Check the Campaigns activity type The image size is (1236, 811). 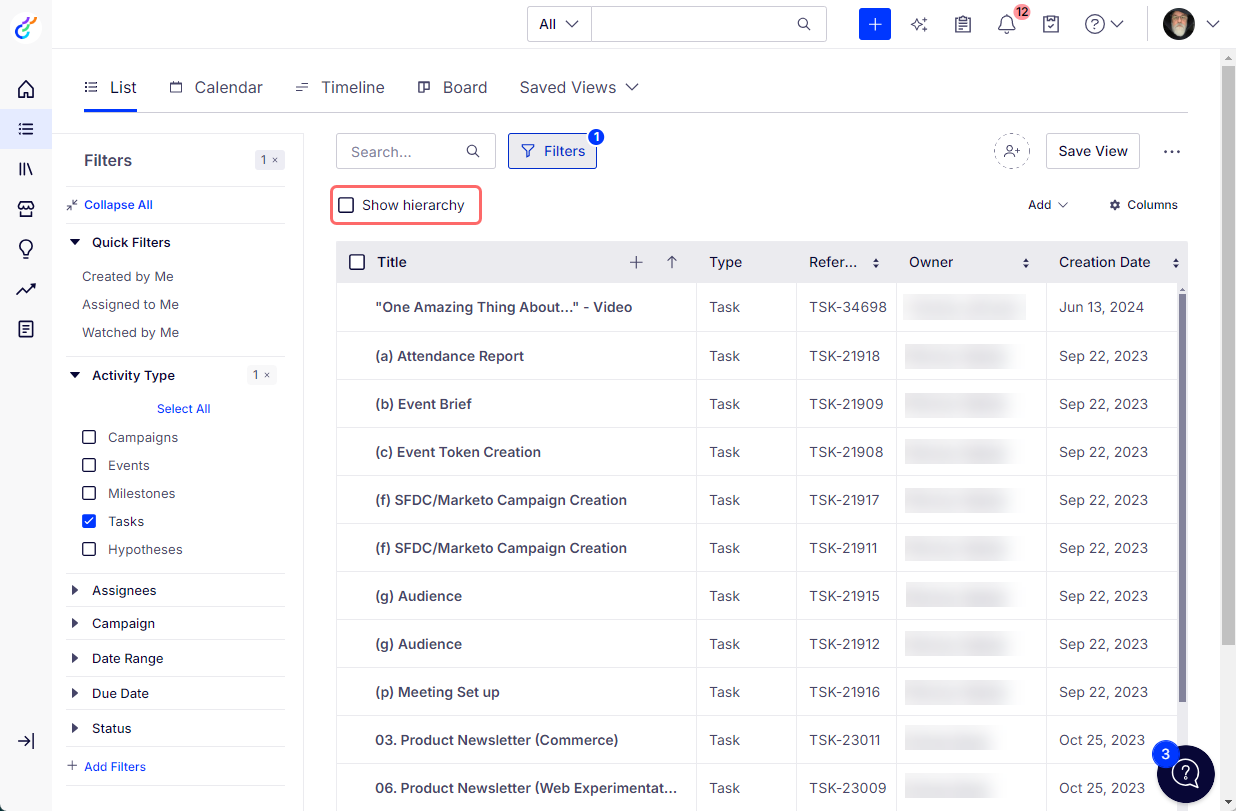pyautogui.click(x=89, y=437)
